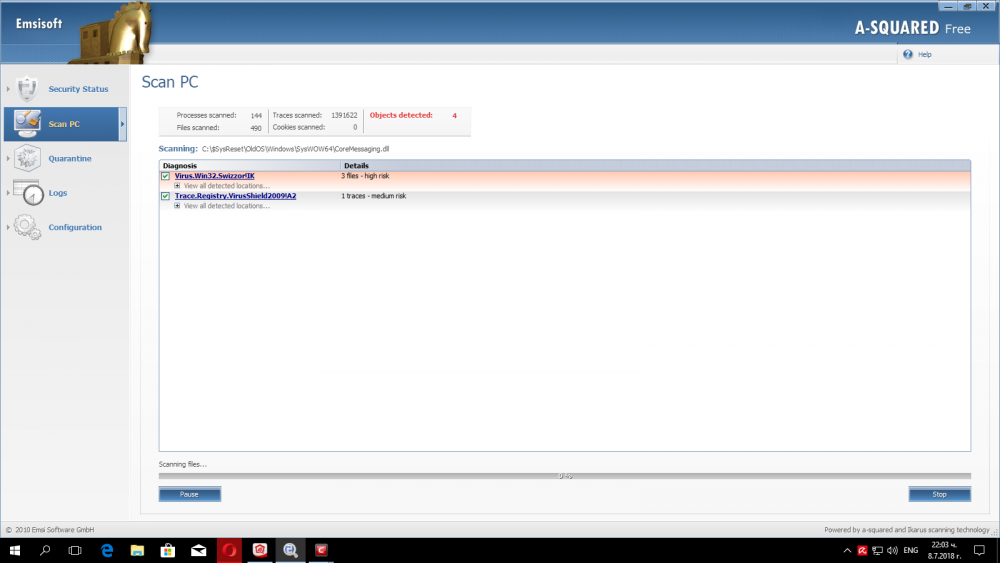Click the scan progress bar

pyautogui.click(x=564, y=476)
